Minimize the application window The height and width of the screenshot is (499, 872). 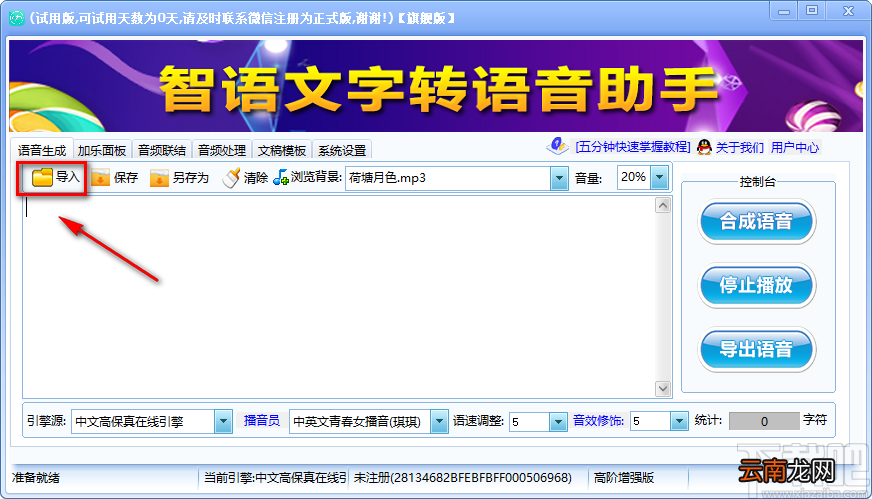point(784,11)
